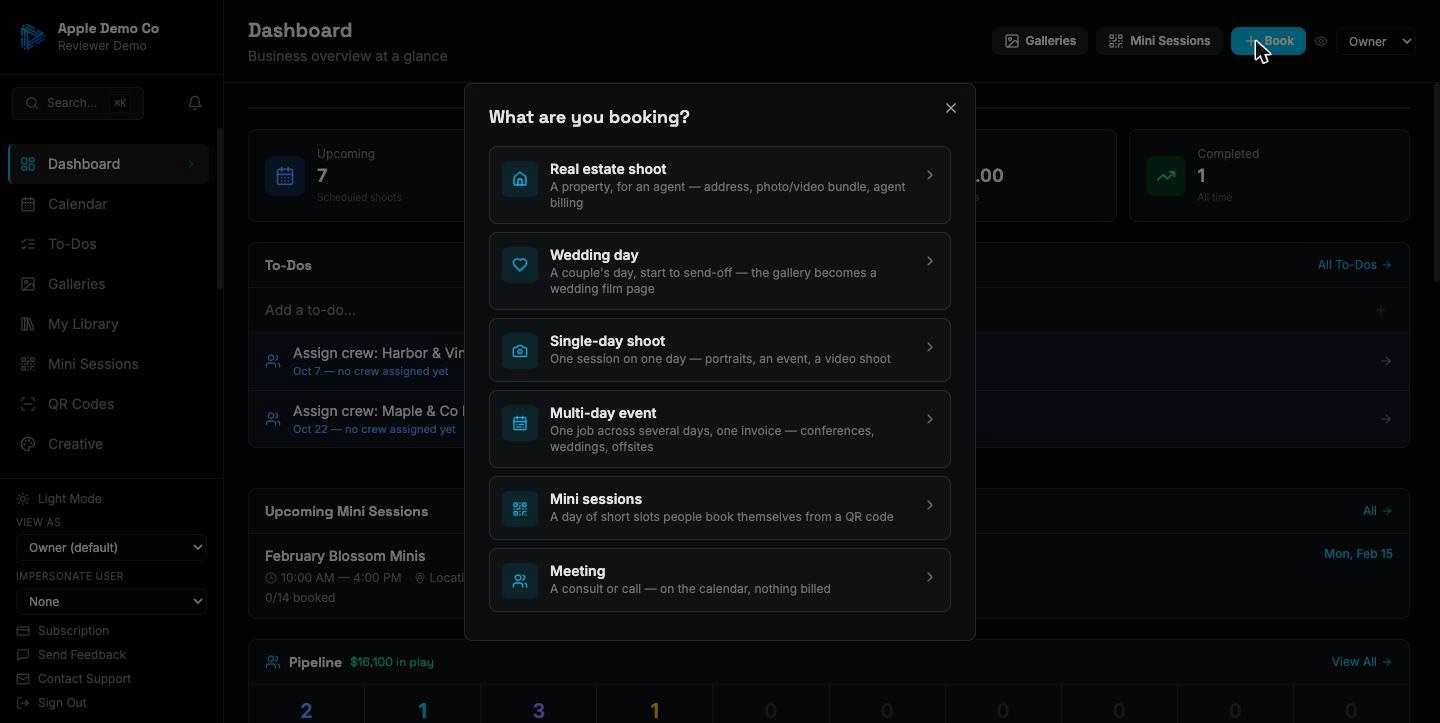The image size is (1440, 723).
Task: Click Send Feedback in the sidebar
Action: point(71,655)
